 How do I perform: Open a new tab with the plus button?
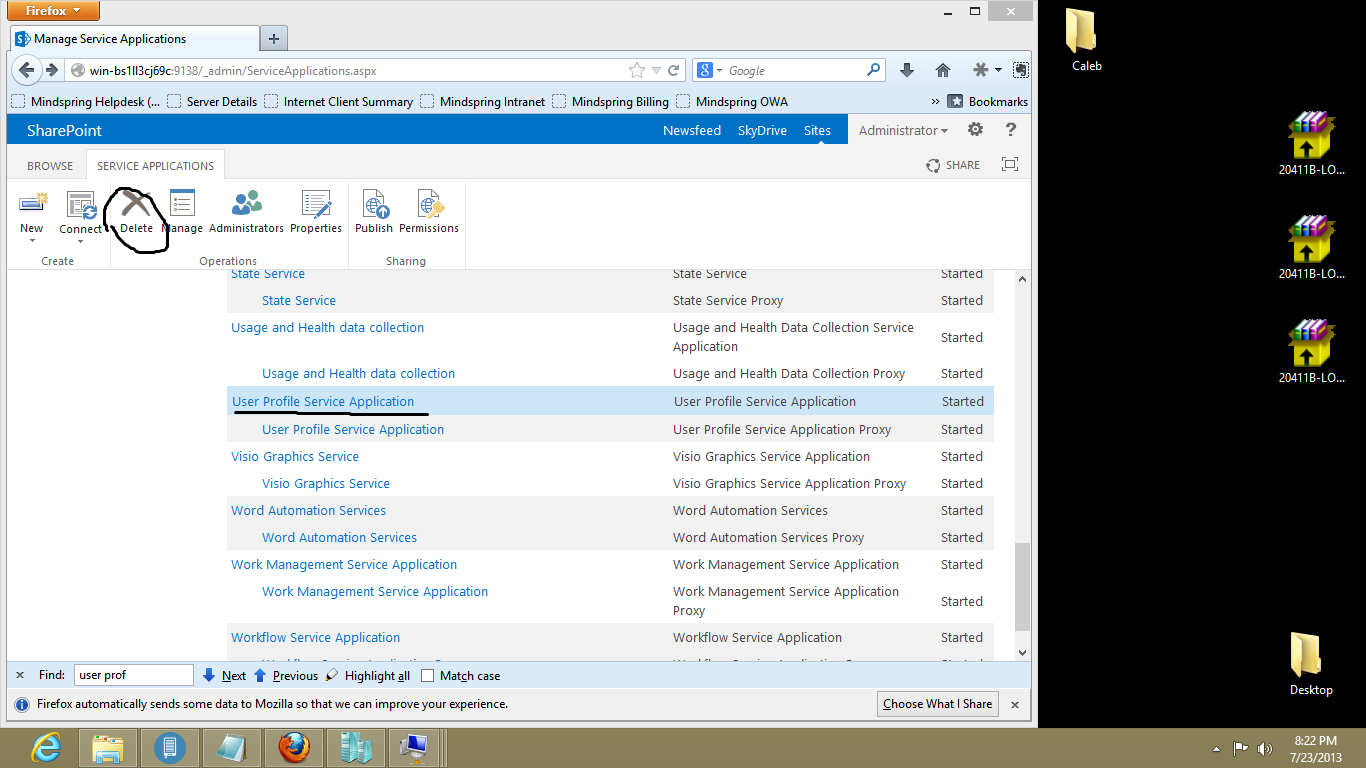point(274,39)
